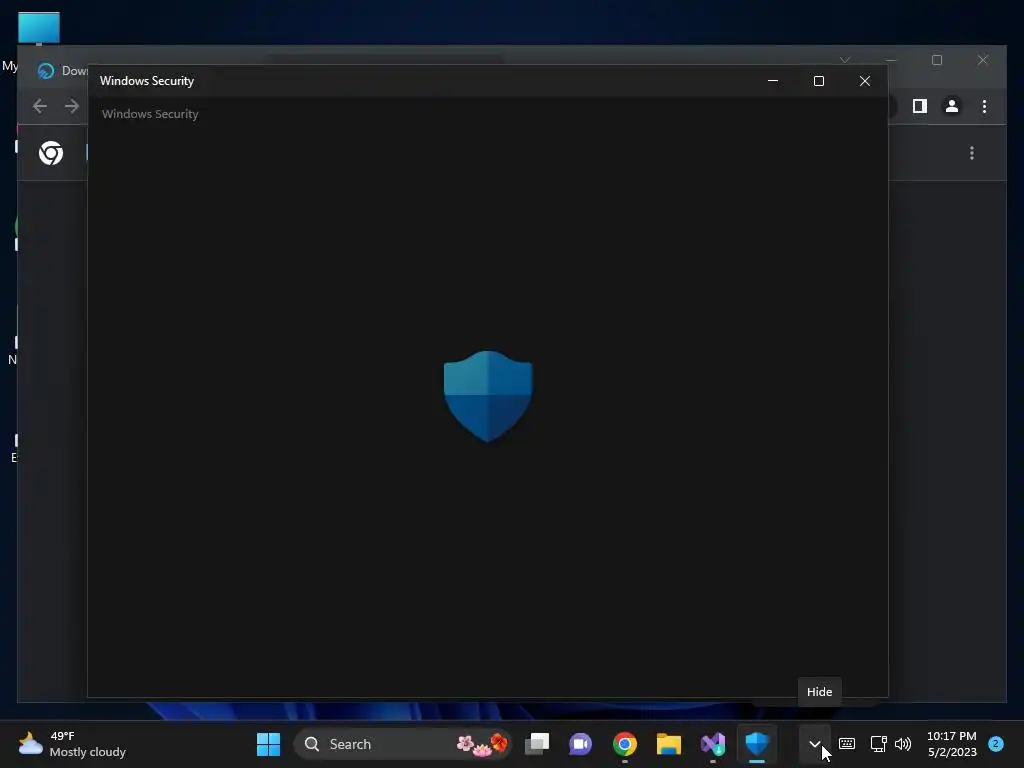Open network status tray icon
The image size is (1024, 768).
point(878,744)
